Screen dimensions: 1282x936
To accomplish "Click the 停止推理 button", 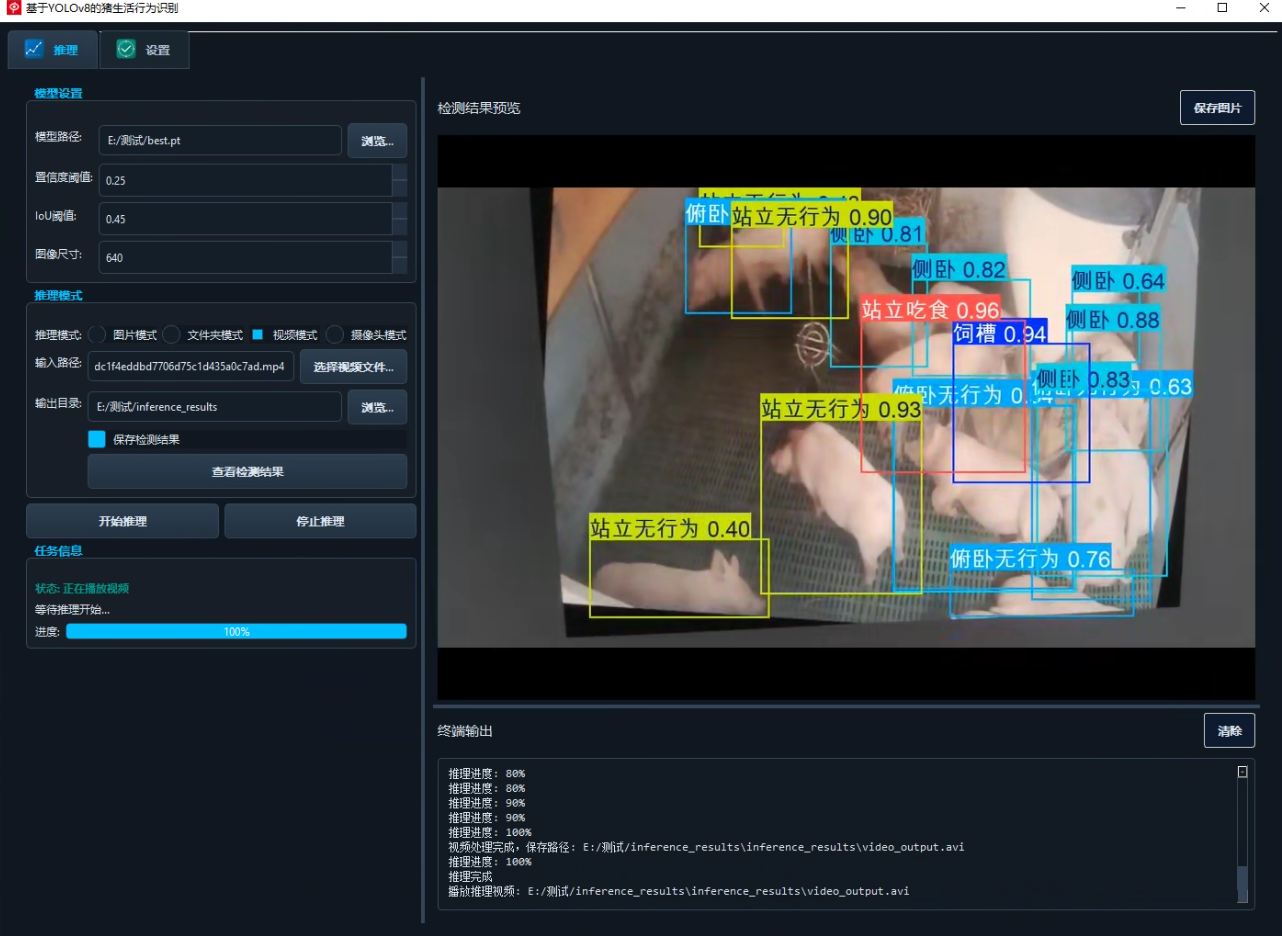I will click(320, 521).
